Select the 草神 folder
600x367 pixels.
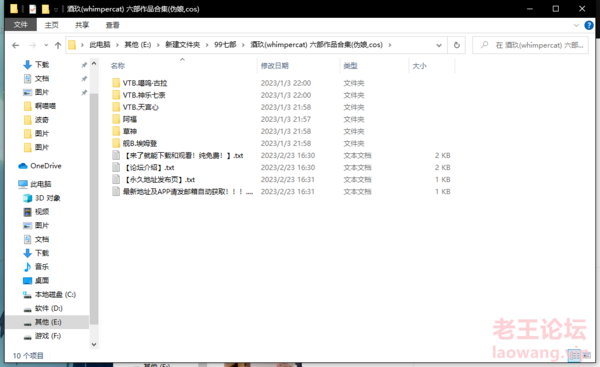point(130,131)
